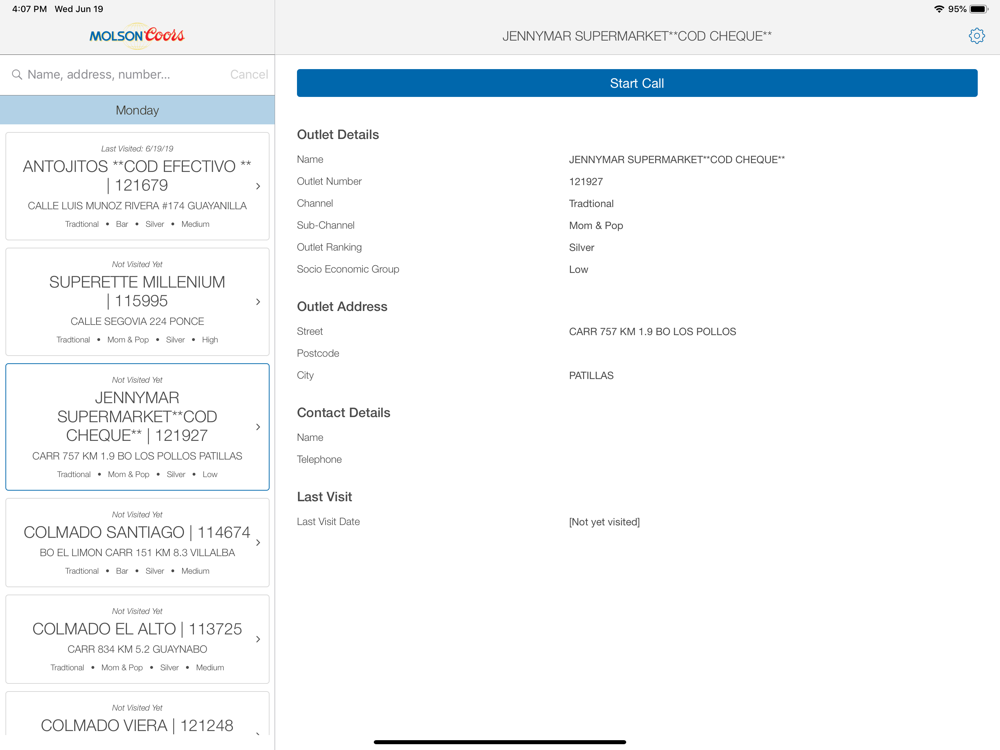Click the Socio Economic Group value Low
The width and height of the screenshot is (1000, 750).
pyautogui.click(x=578, y=270)
